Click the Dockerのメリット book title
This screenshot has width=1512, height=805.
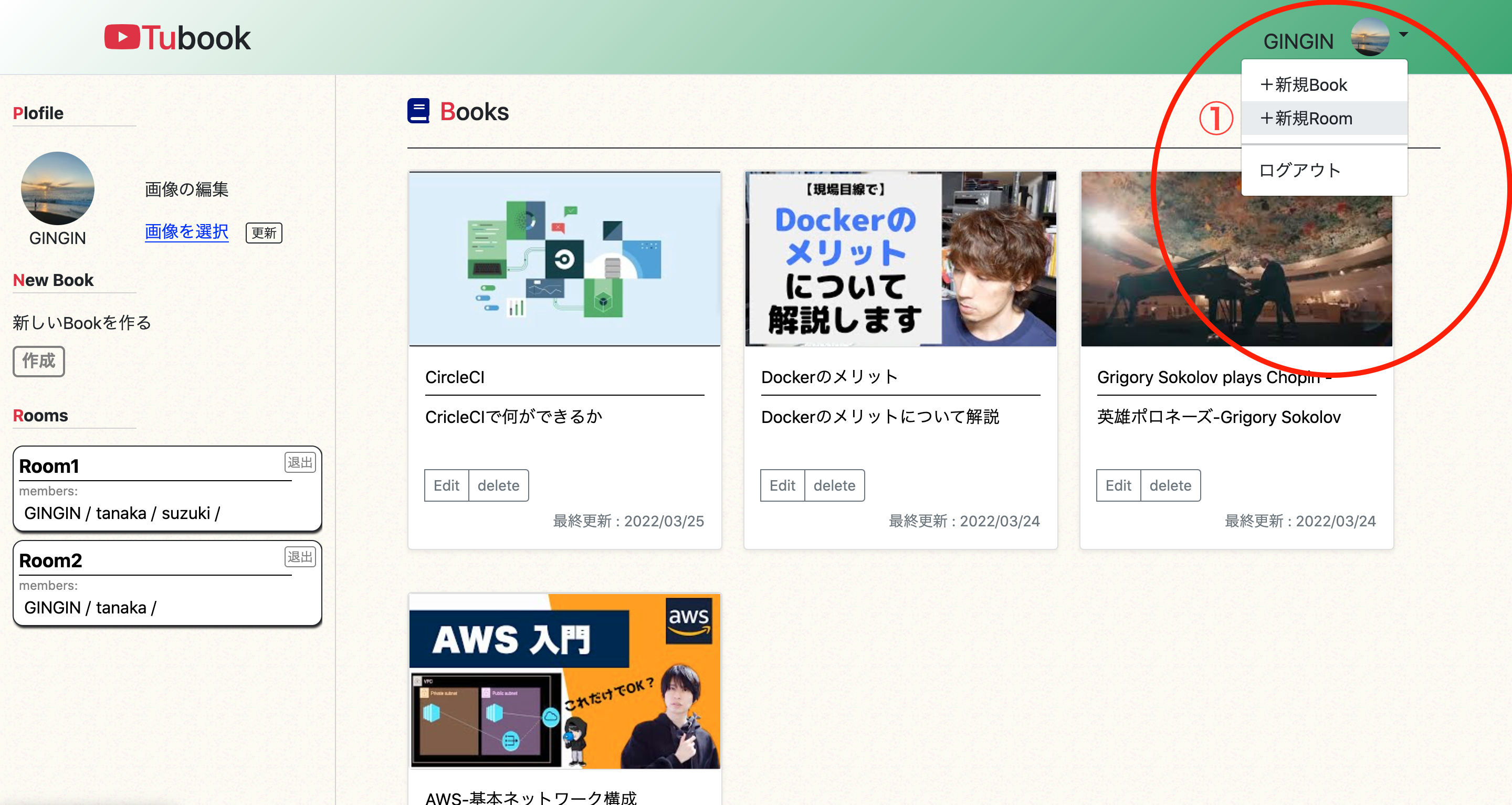829,377
